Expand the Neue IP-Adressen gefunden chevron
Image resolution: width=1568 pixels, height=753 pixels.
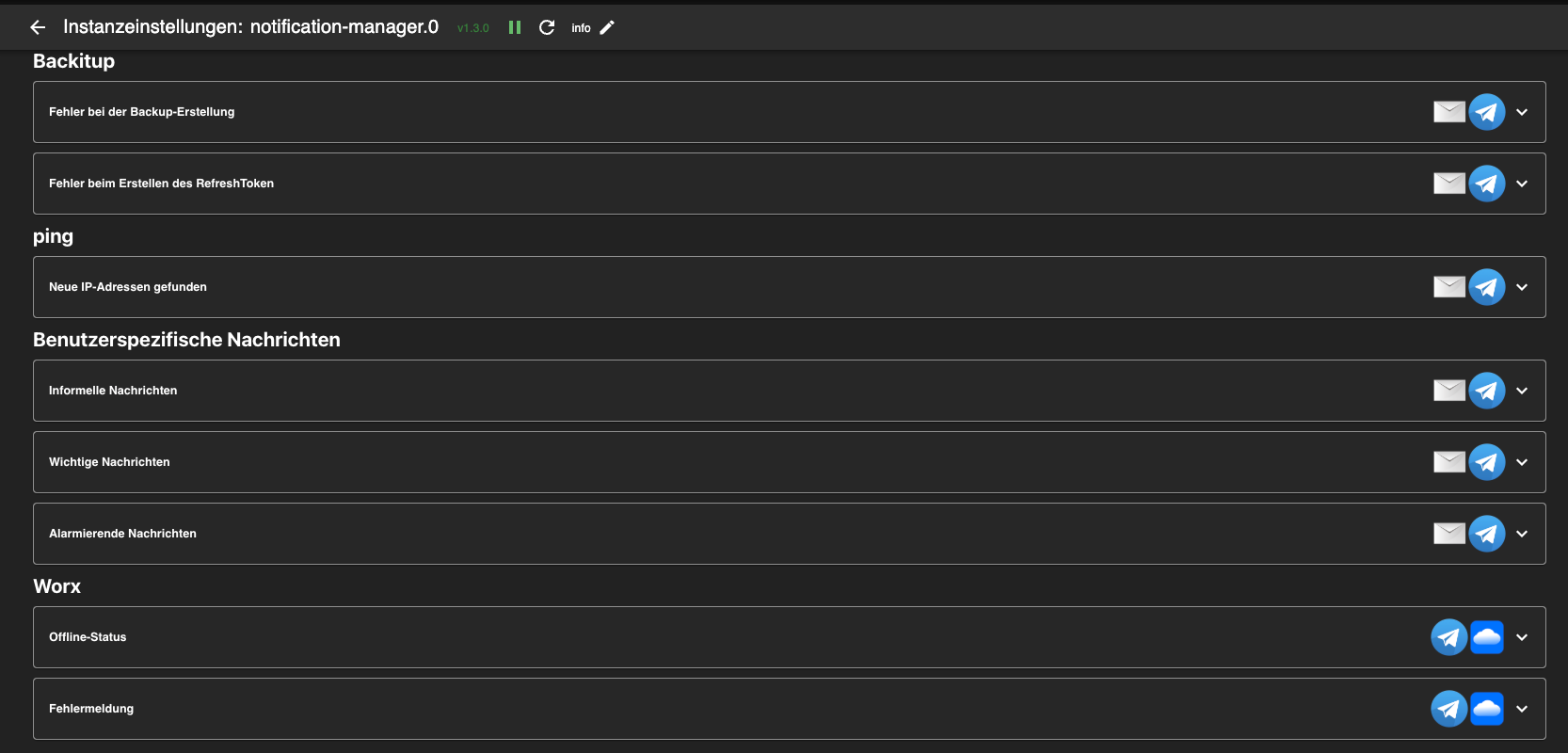(x=1522, y=287)
